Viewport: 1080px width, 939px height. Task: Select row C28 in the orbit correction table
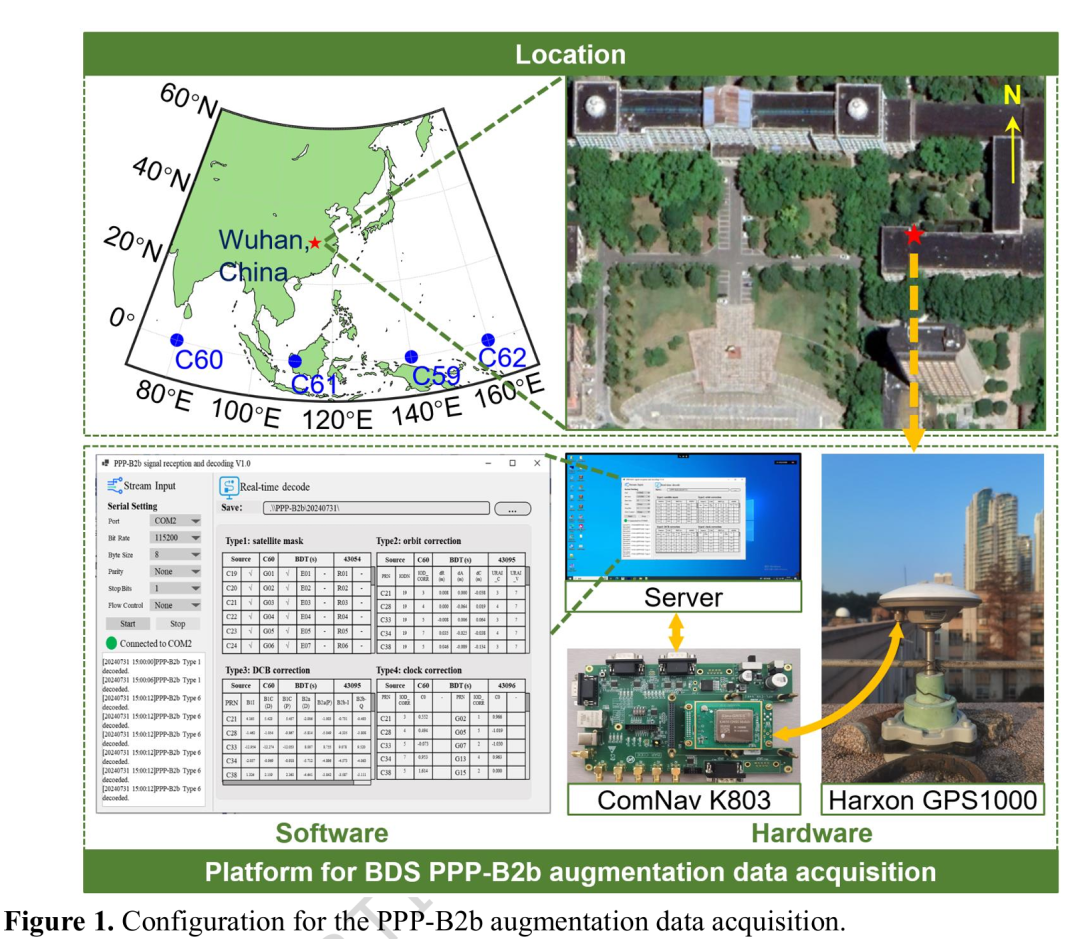(451, 606)
